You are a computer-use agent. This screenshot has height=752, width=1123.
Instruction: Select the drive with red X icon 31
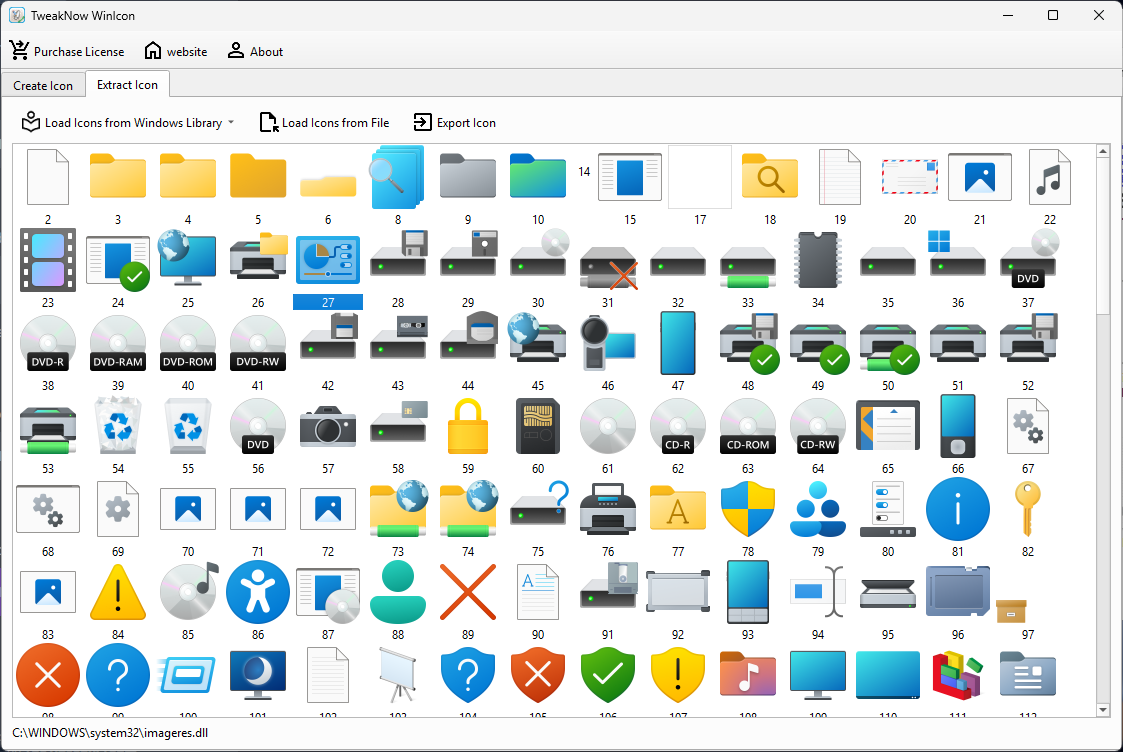point(607,267)
